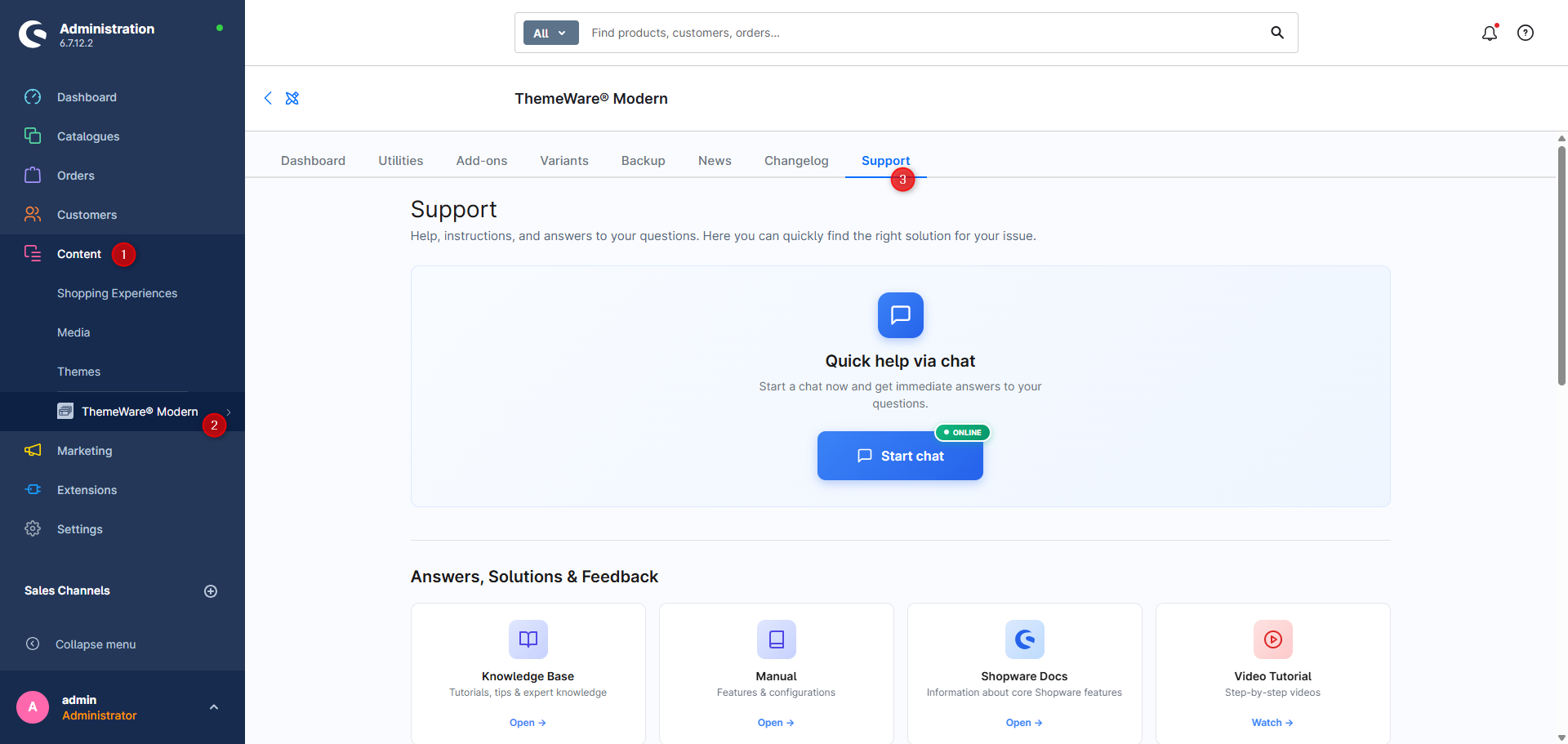Click the ThemeWare tools icon beside back arrow
Viewport: 1568px width, 744px height.
tap(292, 98)
